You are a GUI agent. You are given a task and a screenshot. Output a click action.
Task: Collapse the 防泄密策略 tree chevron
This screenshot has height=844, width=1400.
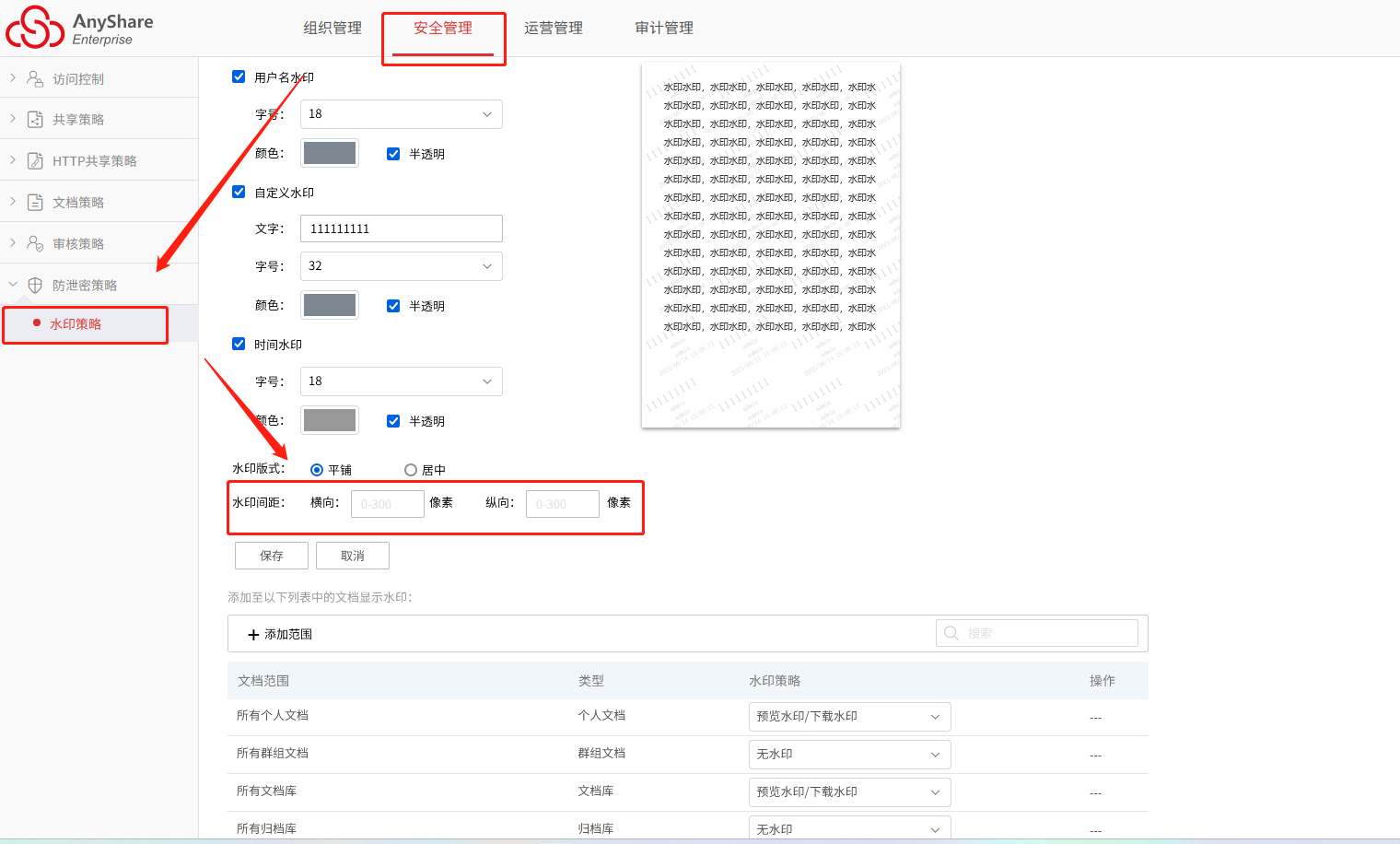(x=13, y=285)
